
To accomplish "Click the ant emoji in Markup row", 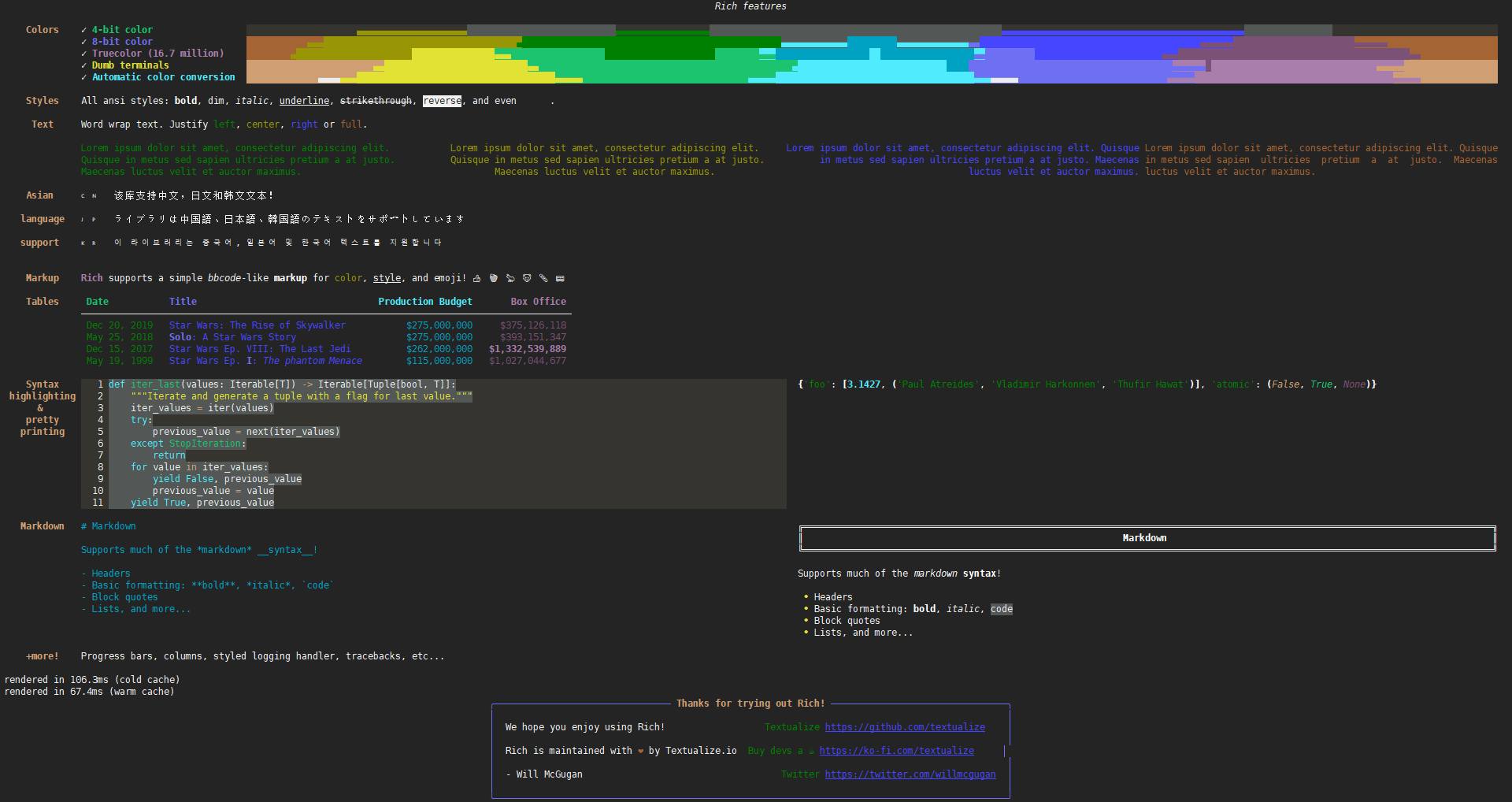I will pos(510,278).
